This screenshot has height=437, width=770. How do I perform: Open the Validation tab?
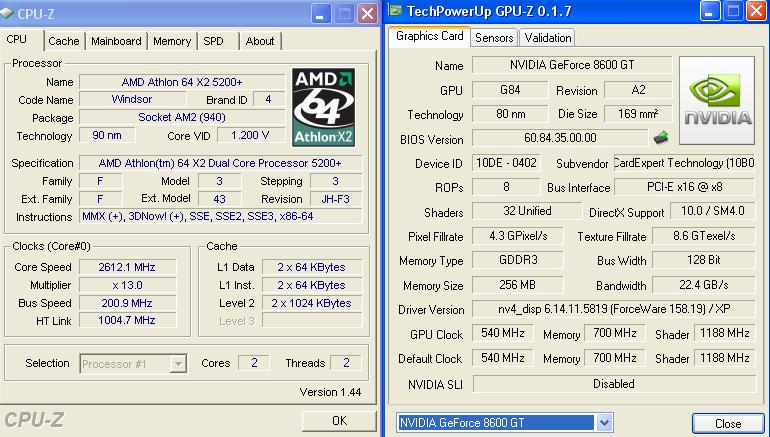pyautogui.click(x=548, y=38)
